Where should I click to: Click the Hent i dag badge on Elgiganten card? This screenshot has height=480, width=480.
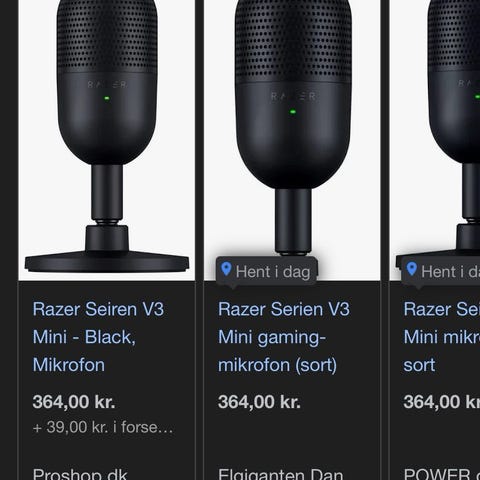pos(267,271)
